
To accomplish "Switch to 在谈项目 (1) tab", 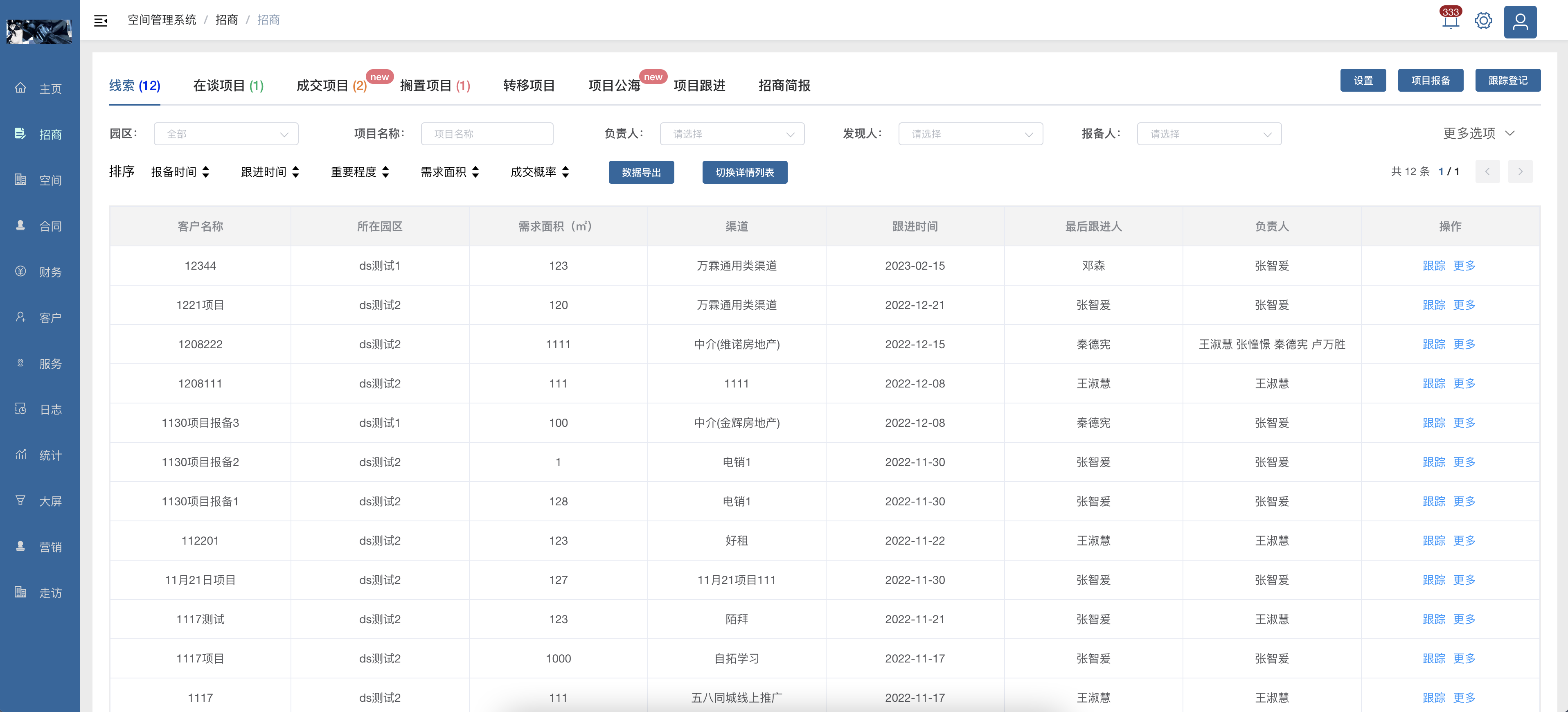I will (228, 86).
